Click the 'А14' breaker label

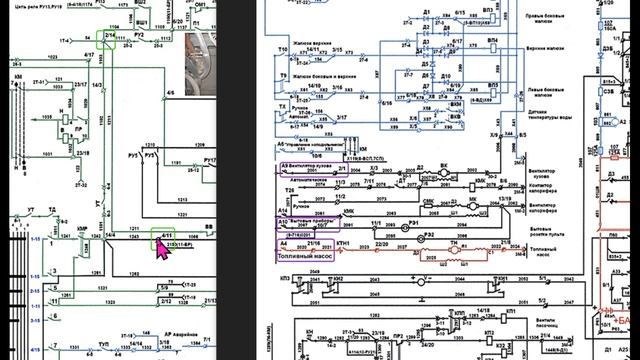pyautogui.click(x=283, y=211)
